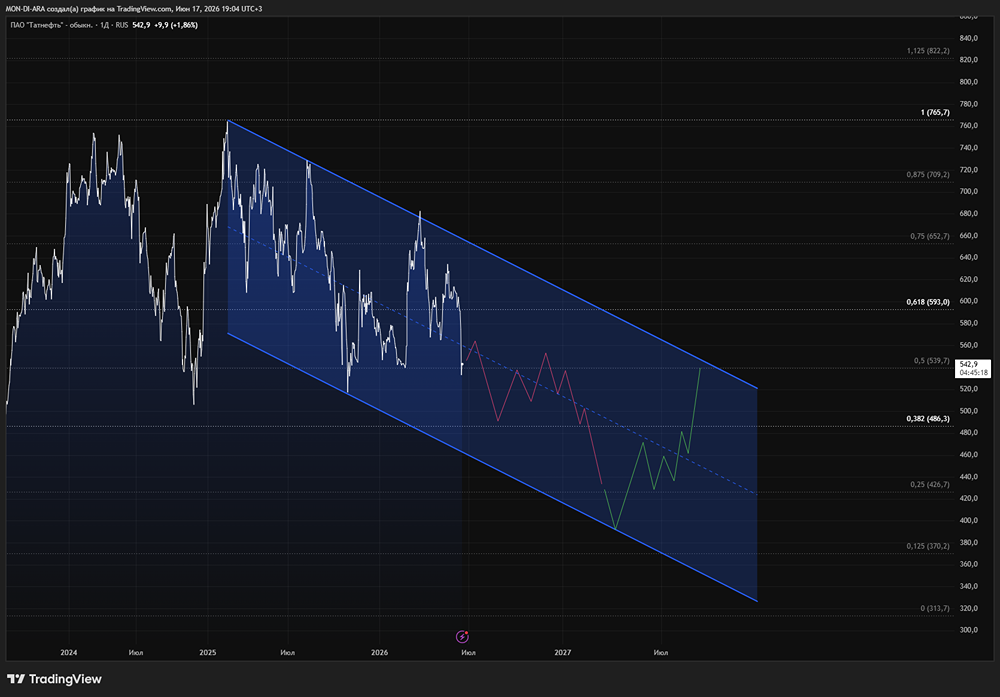The height and width of the screenshot is (697, 1000).
Task: Click the +9,9 (+1,86%) change value
Action: coord(176,25)
